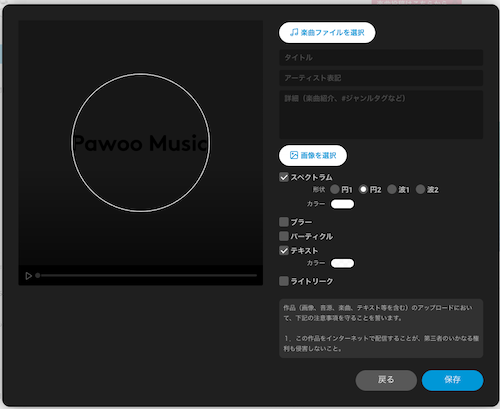
Task: Click the 画像を選択 button
Action: click(x=313, y=155)
